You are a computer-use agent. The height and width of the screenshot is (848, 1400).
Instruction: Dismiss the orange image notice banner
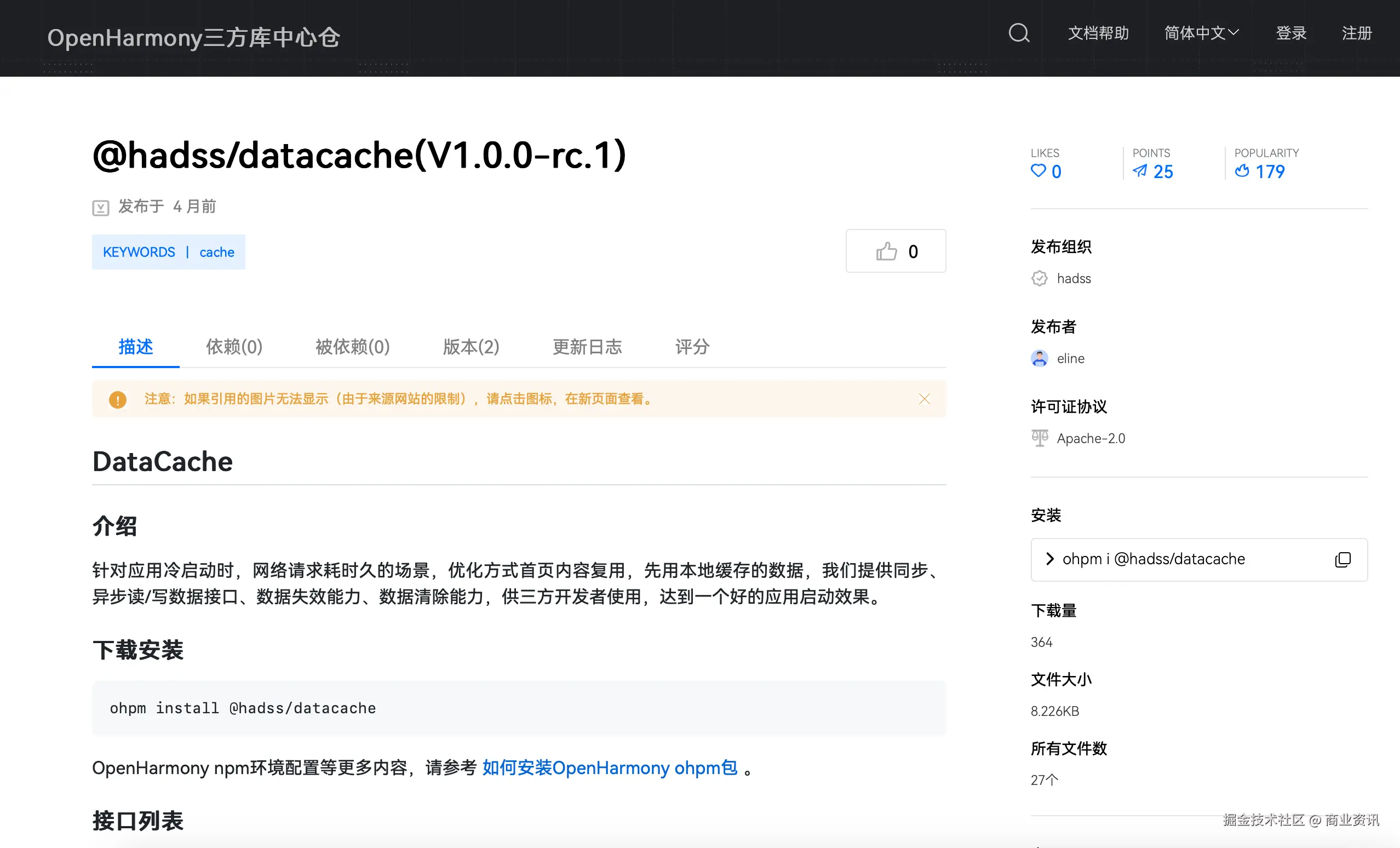(925, 399)
